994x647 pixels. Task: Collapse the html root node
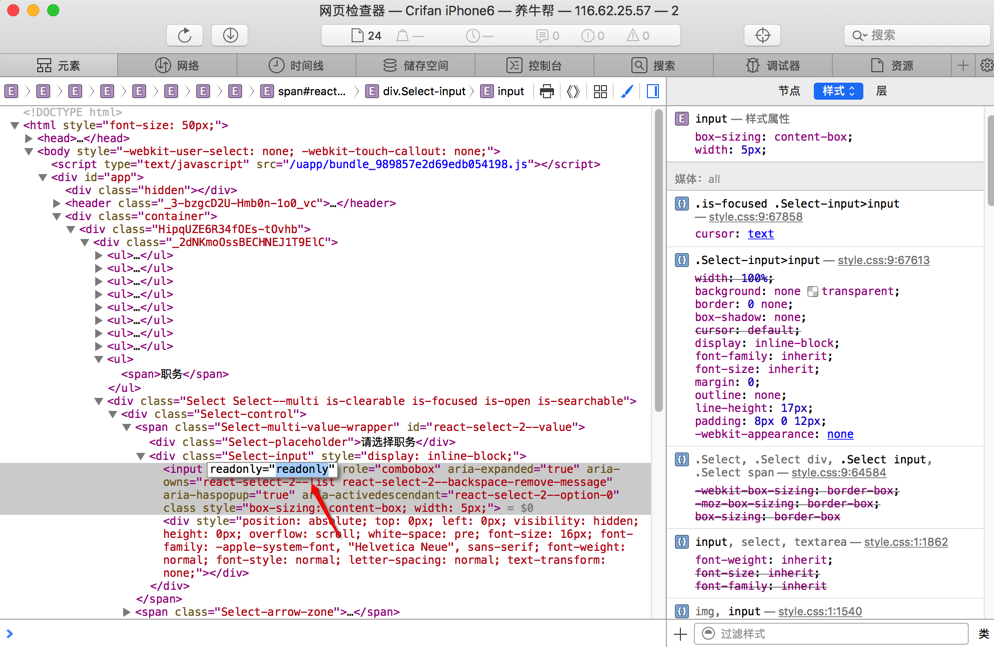click(x=14, y=125)
